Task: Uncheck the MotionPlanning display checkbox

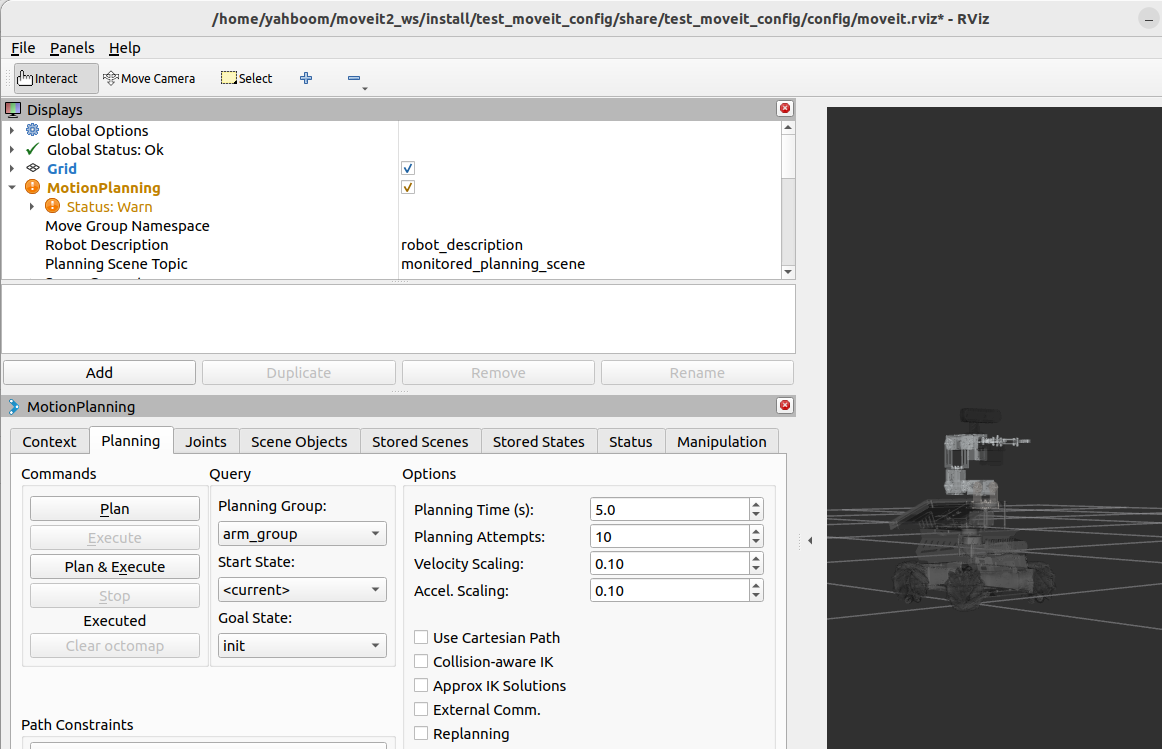Action: pyautogui.click(x=408, y=187)
